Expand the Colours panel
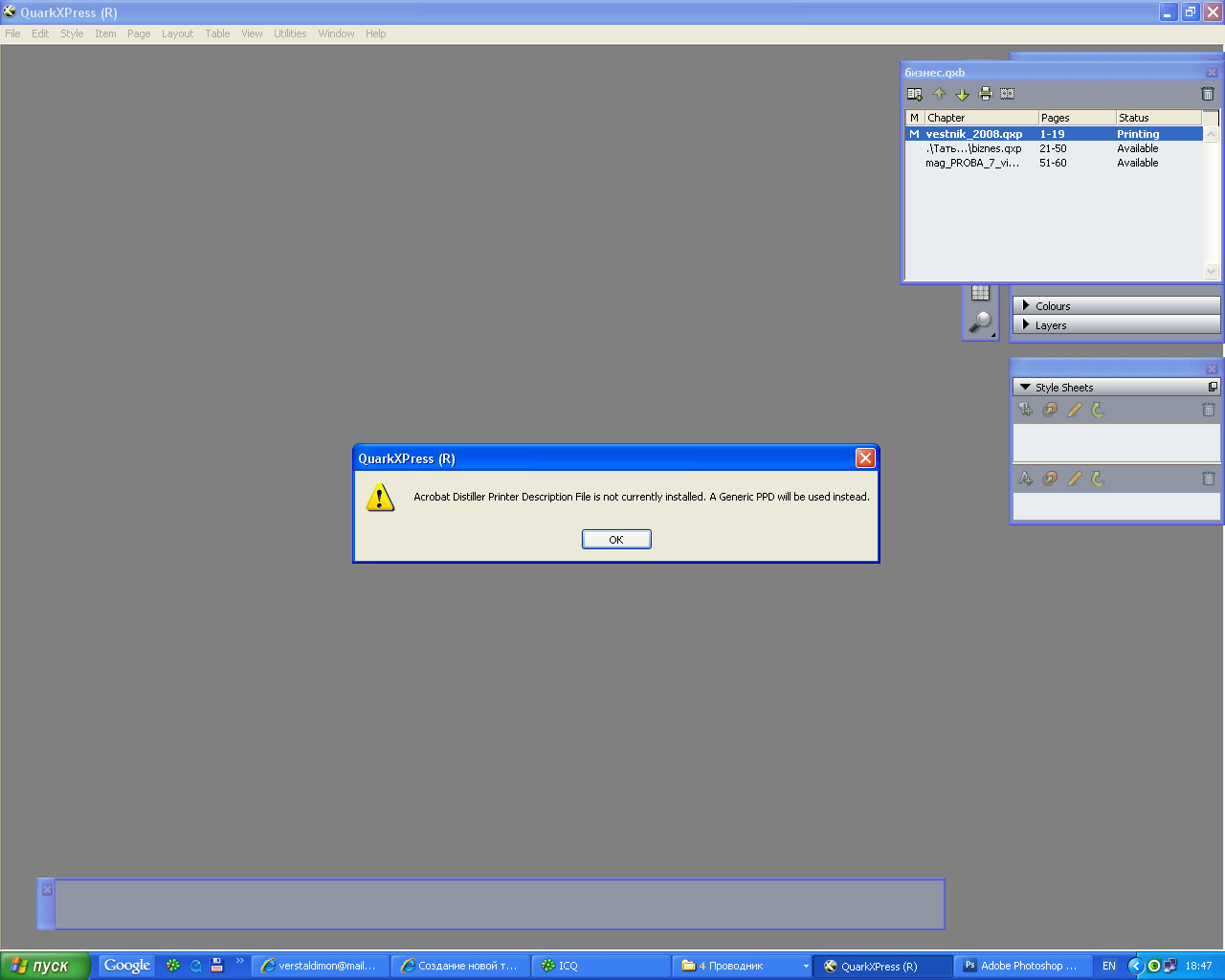Image resolution: width=1225 pixels, height=980 pixels. tap(1117, 306)
